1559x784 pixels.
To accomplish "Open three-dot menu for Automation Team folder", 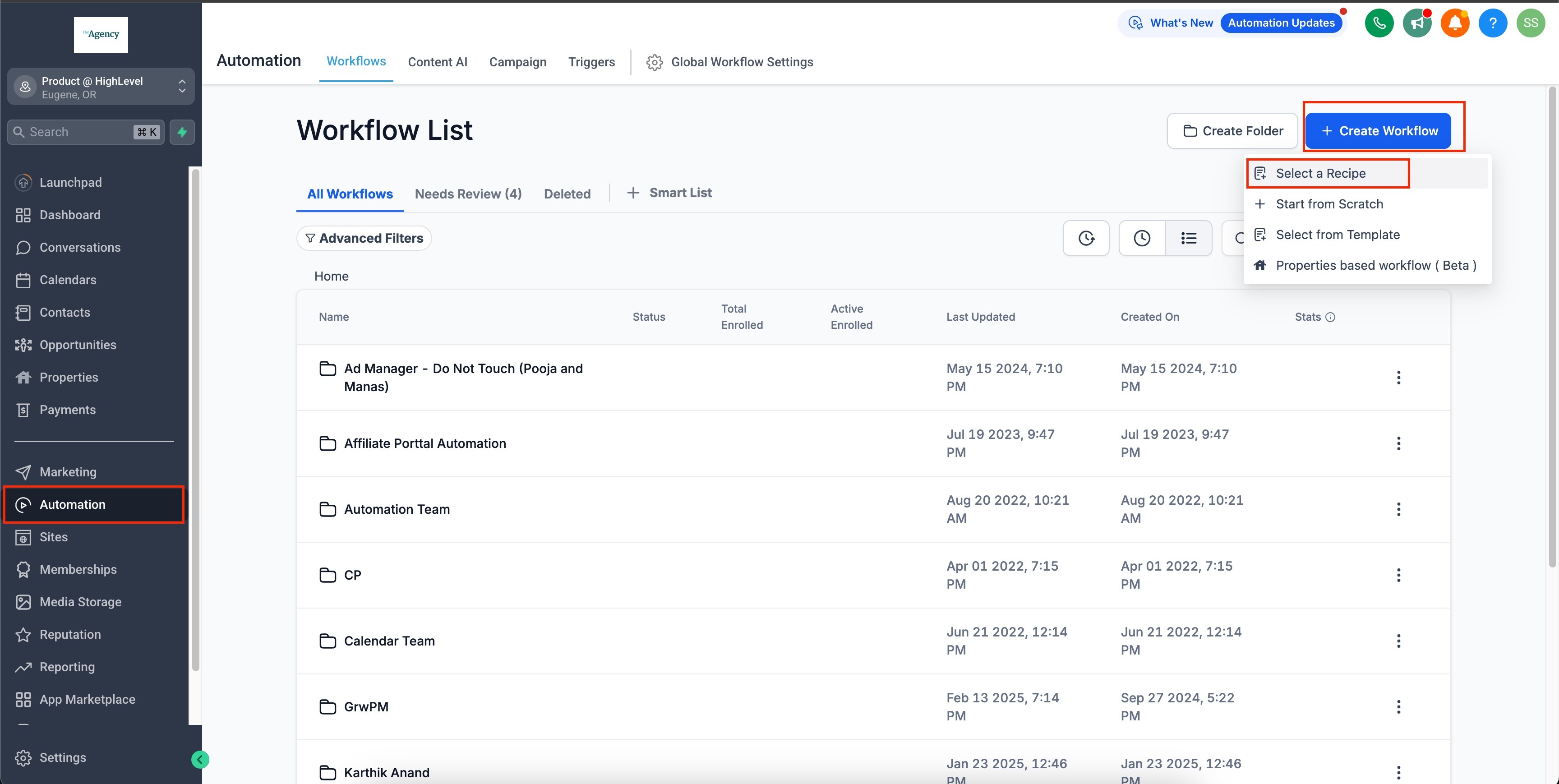I will (x=1398, y=509).
